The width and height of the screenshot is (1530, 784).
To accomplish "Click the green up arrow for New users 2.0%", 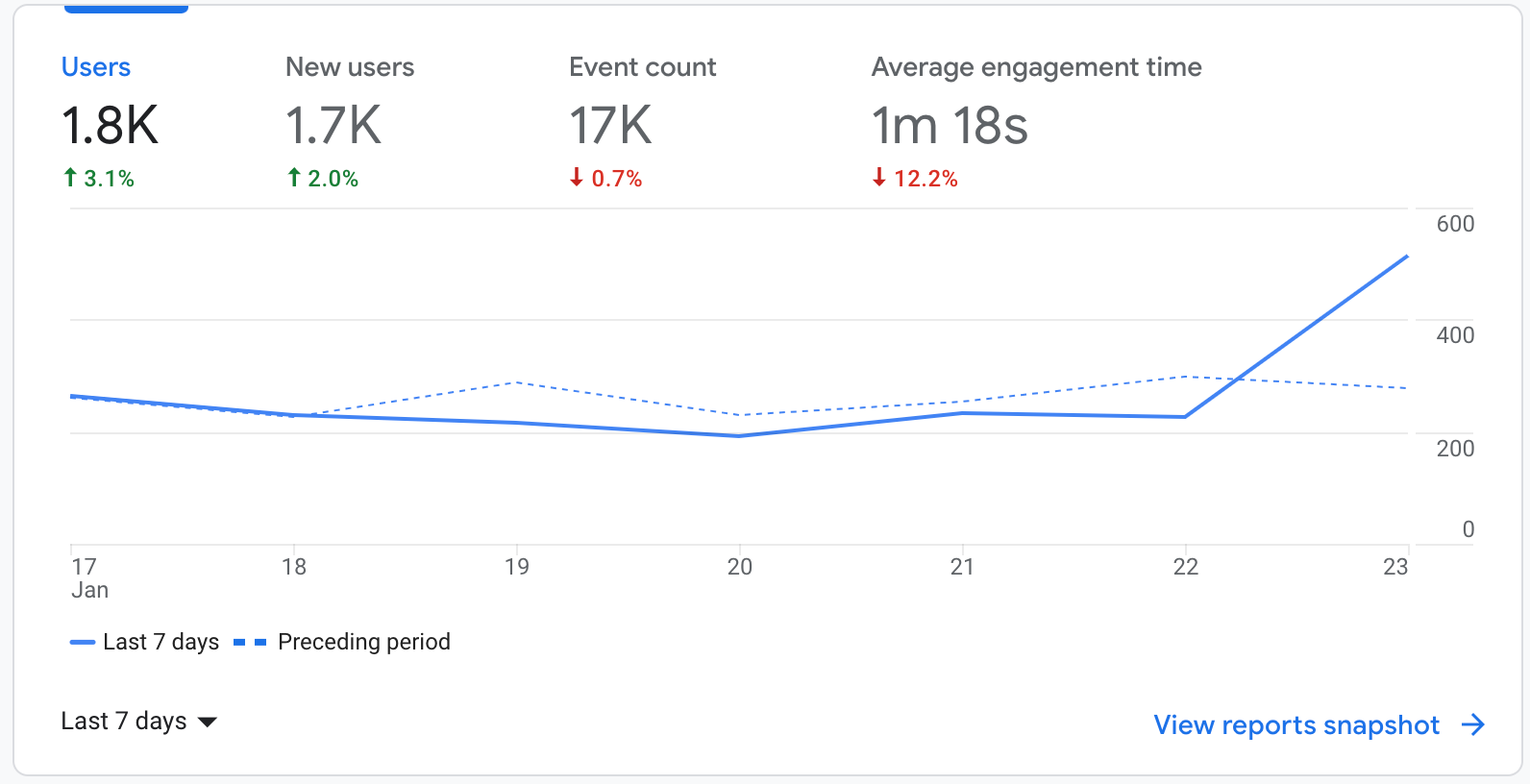I will click(x=294, y=178).
